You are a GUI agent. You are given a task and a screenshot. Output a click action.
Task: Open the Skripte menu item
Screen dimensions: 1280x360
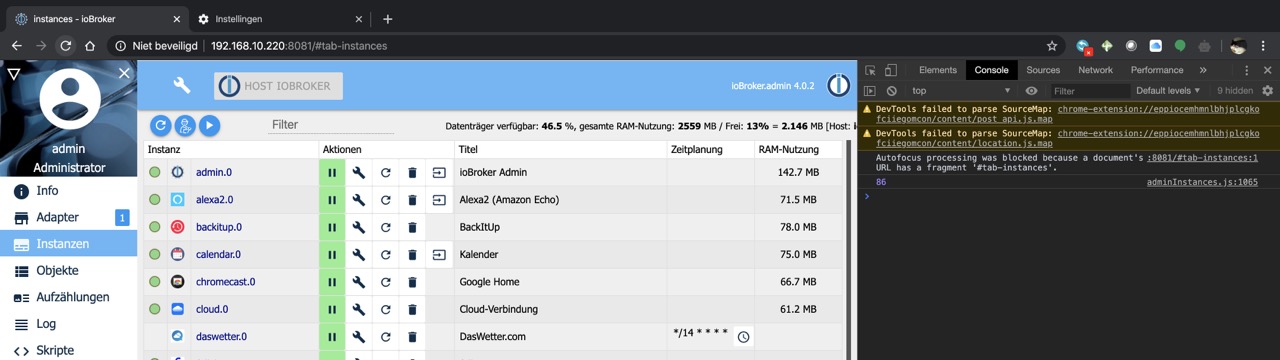tap(68, 350)
